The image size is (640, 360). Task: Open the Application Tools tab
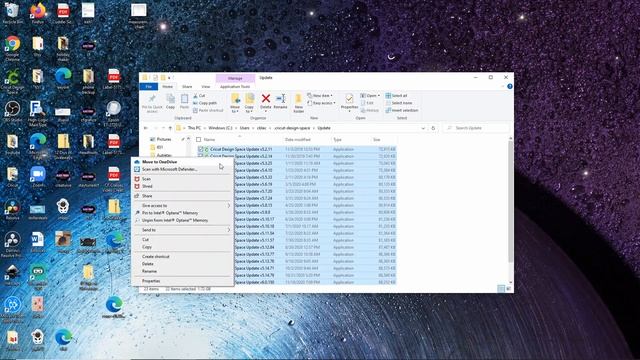point(235,87)
